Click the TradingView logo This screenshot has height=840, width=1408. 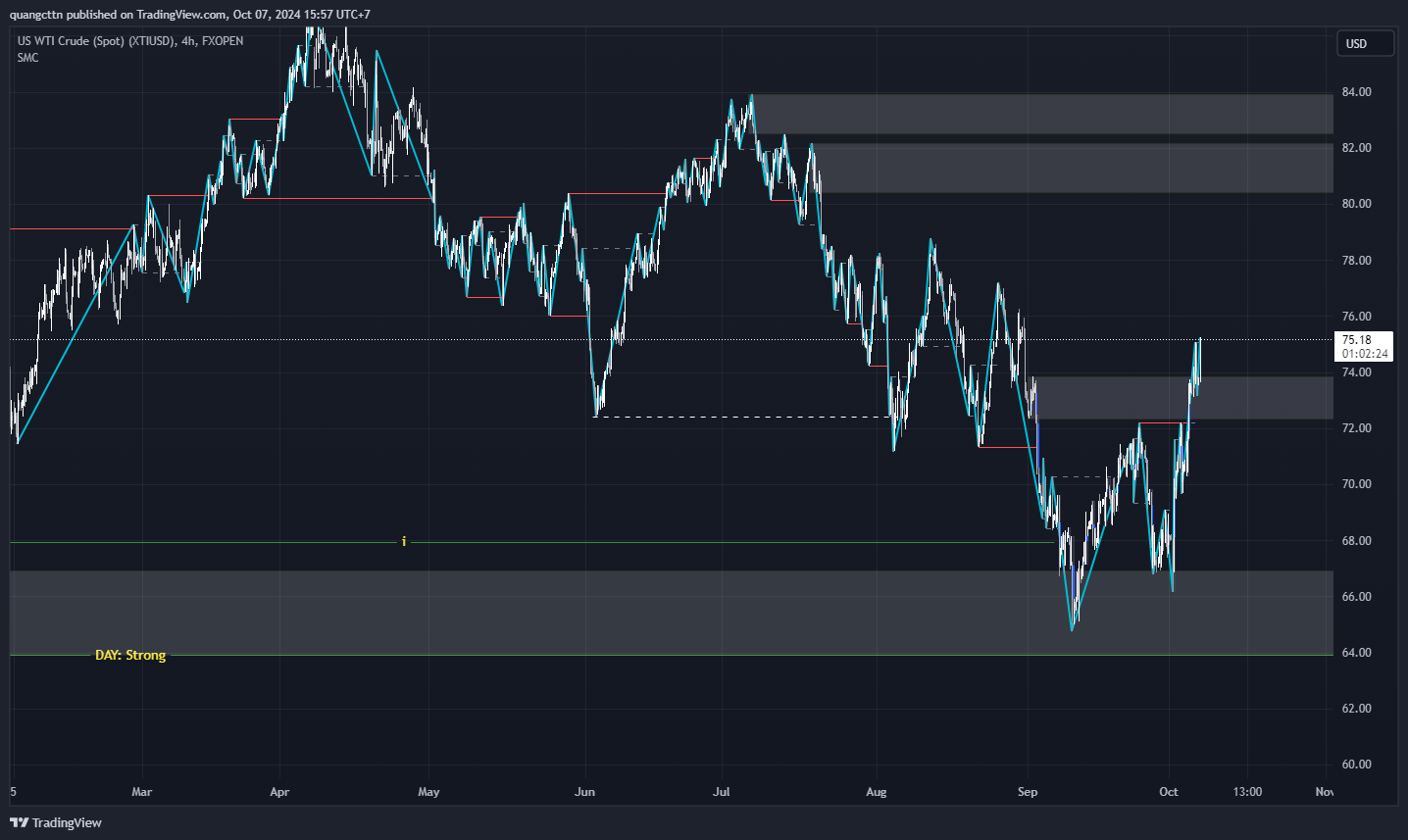[x=56, y=822]
